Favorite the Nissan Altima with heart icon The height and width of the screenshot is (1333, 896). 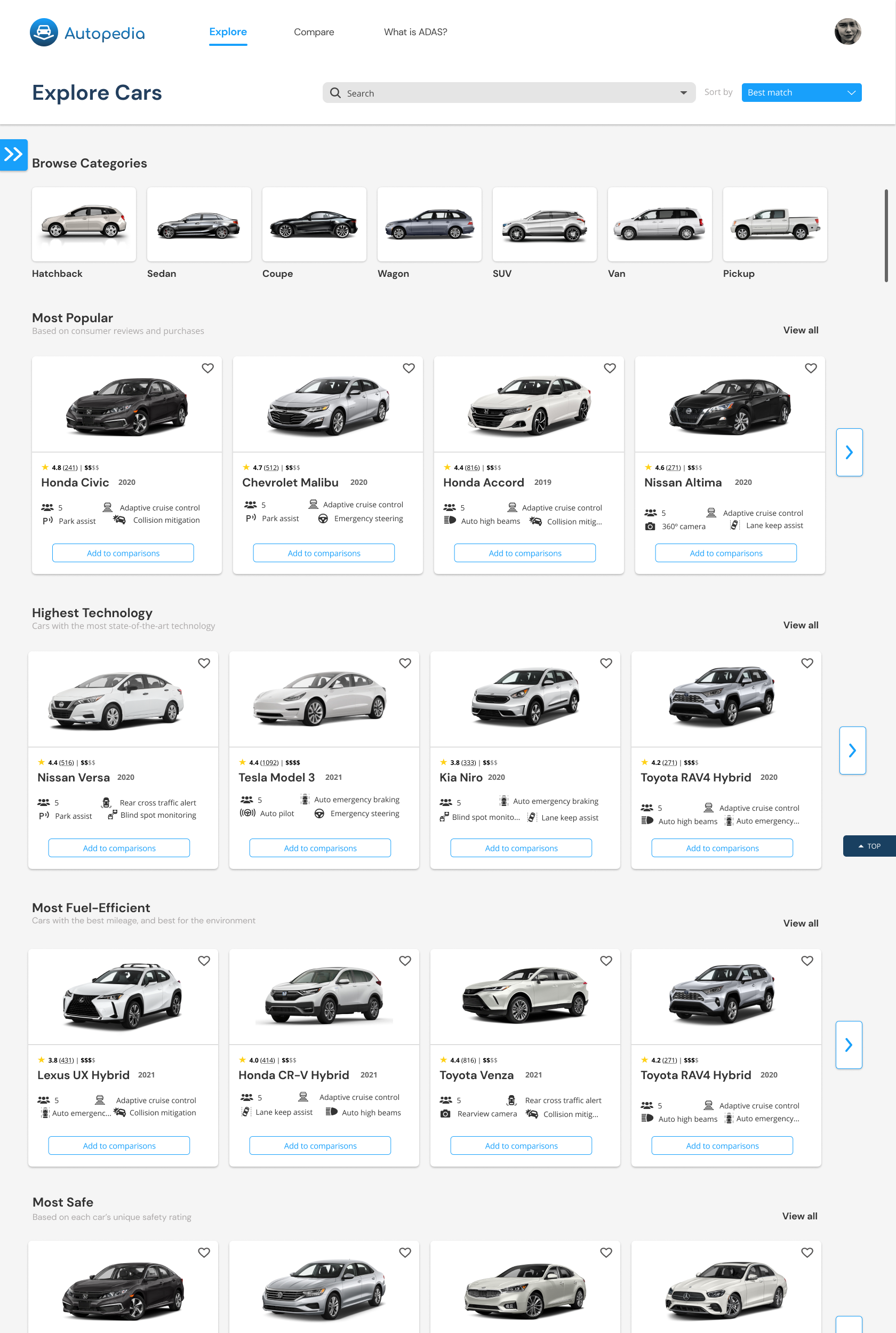(x=811, y=369)
